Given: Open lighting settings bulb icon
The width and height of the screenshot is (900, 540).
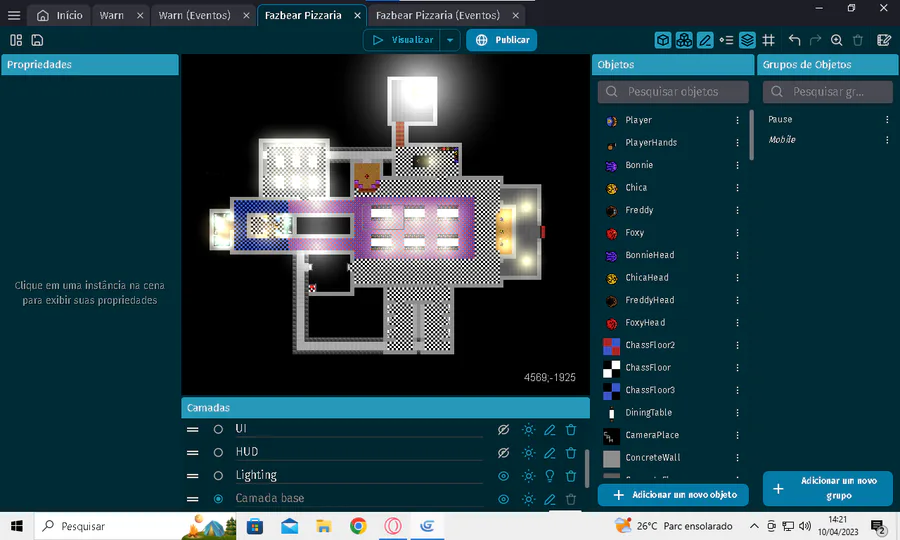Looking at the screenshot, I should pos(549,476).
